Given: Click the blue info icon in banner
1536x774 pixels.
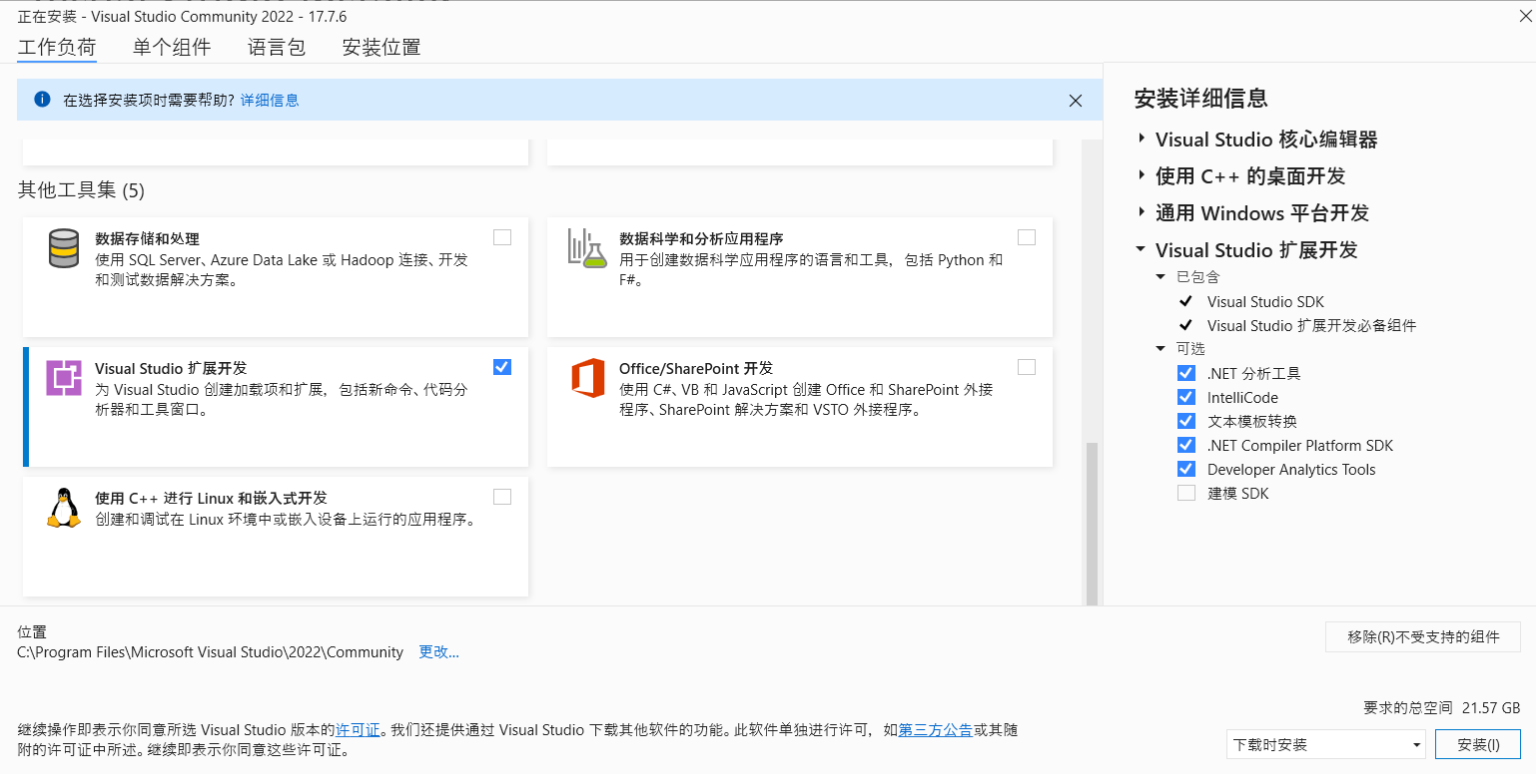Looking at the screenshot, I should pos(42,100).
